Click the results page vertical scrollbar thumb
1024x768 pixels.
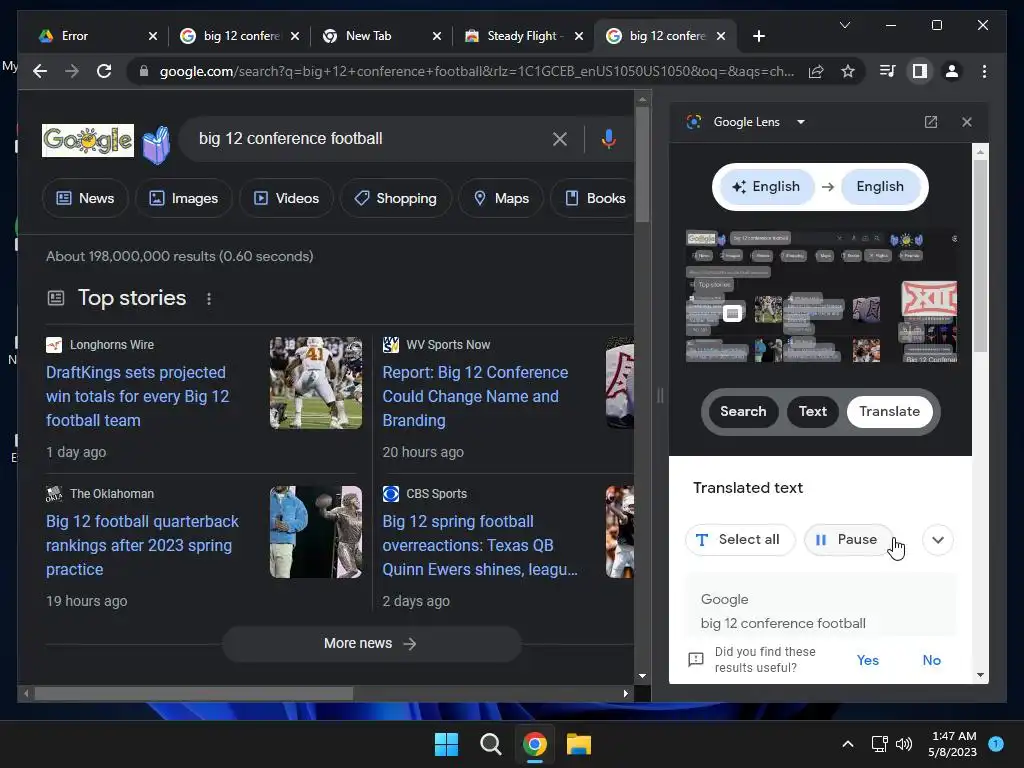pyautogui.click(x=642, y=164)
